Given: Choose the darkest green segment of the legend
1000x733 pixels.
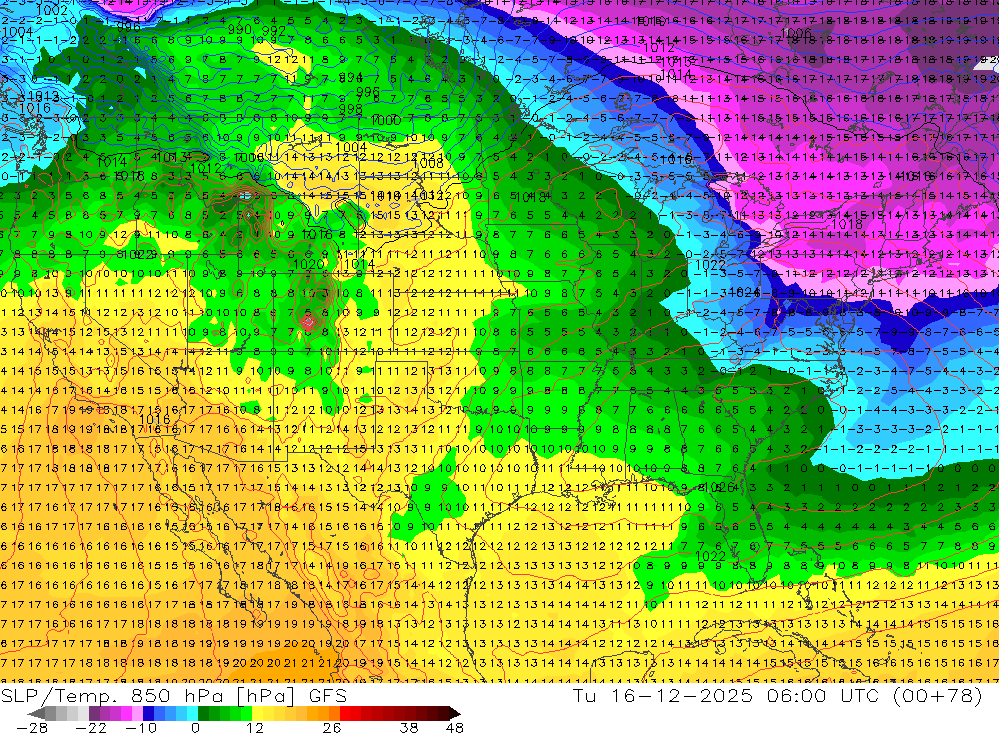Looking at the screenshot, I should click(x=203, y=714).
